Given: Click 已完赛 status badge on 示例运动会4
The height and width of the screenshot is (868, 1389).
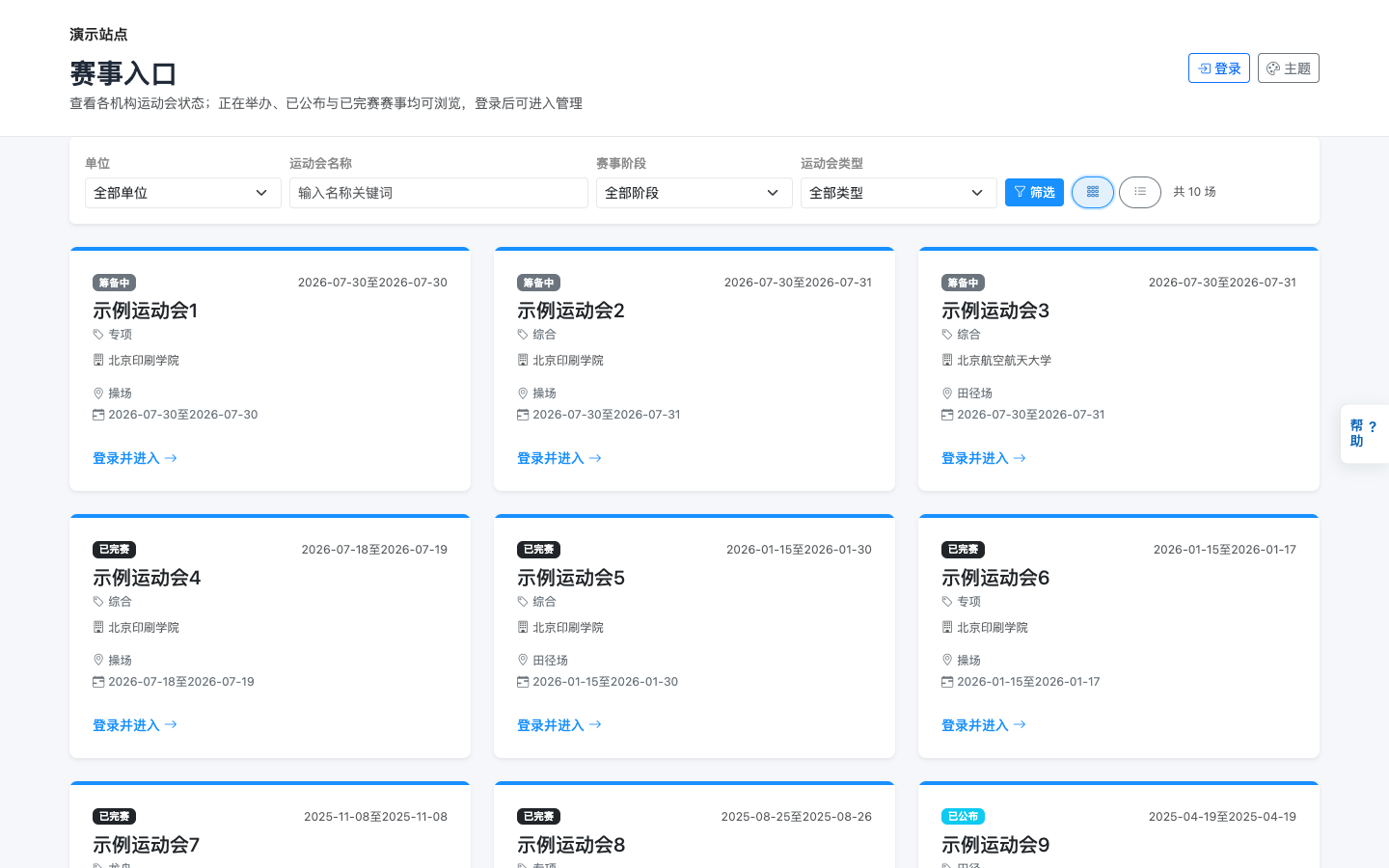Looking at the screenshot, I should (x=114, y=550).
